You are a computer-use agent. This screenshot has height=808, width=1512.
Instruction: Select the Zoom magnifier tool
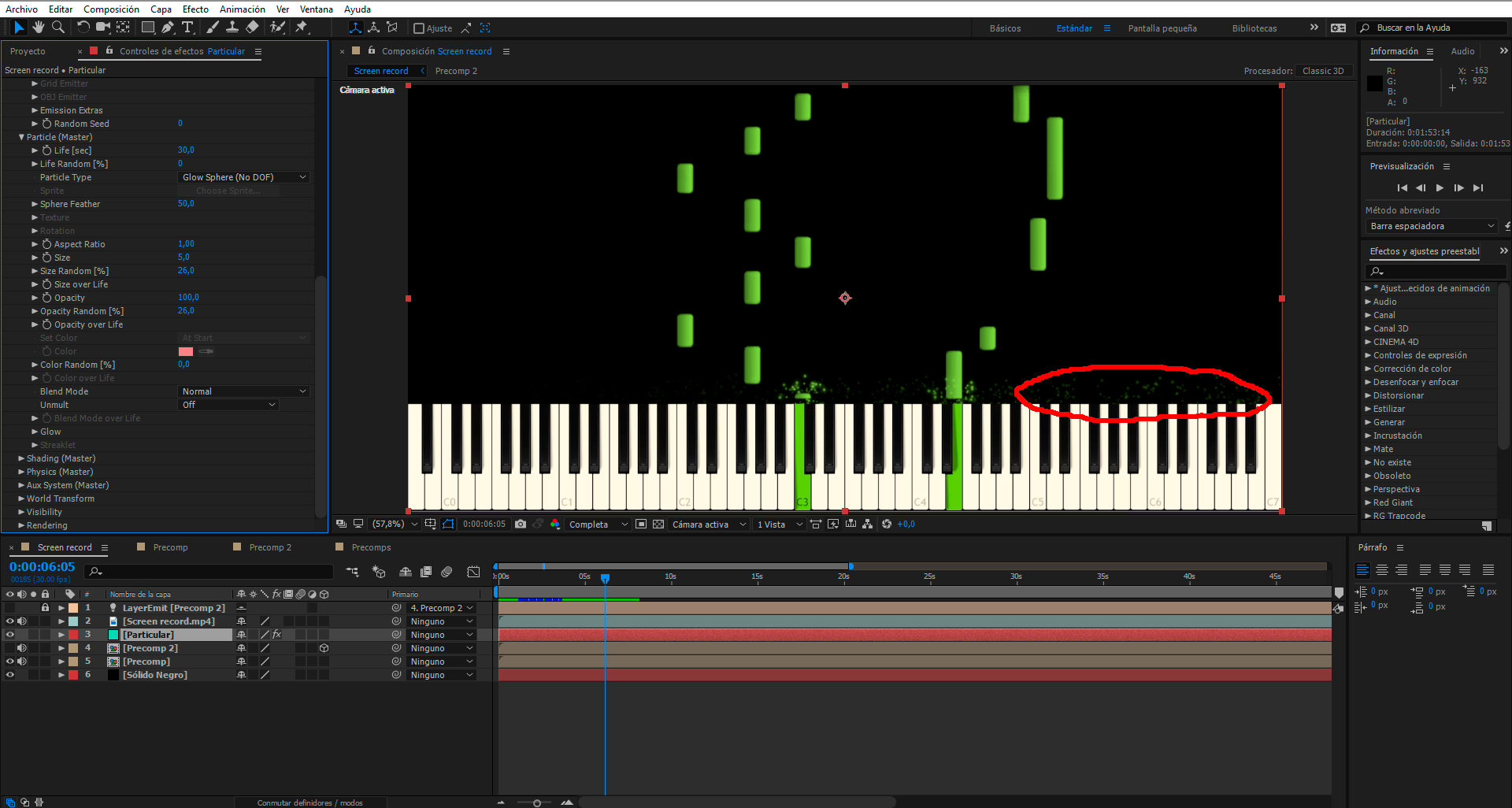point(57,28)
